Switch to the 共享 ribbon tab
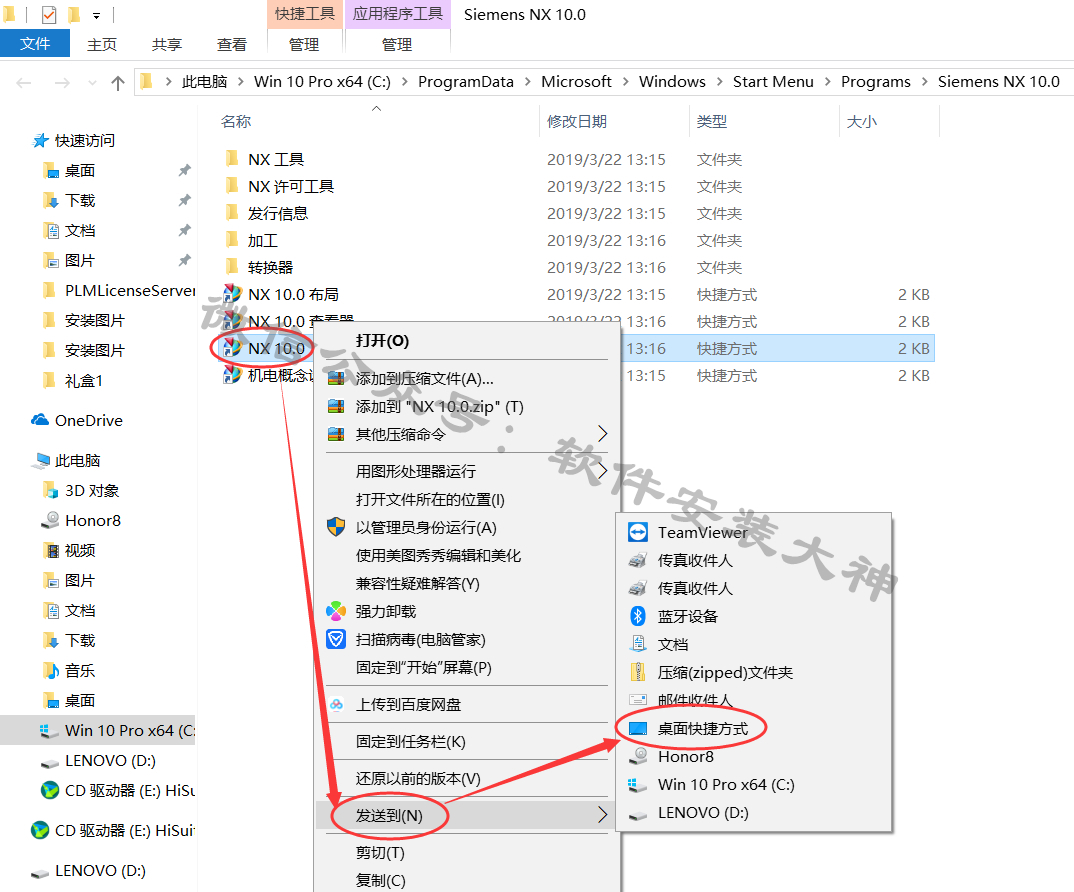 (x=166, y=45)
